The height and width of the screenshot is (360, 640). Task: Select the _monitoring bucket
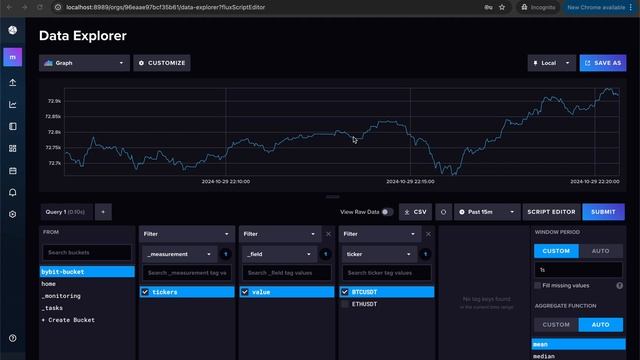[x=87, y=296]
